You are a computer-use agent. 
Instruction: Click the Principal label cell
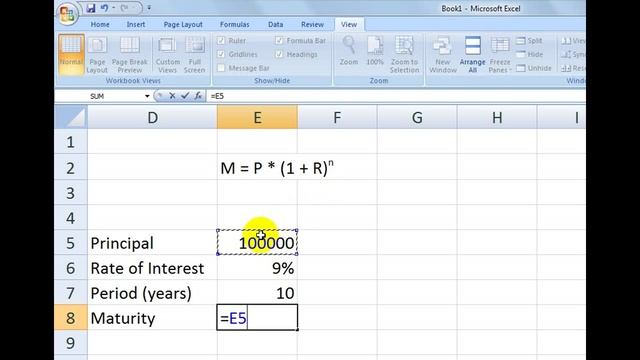[x=152, y=243]
